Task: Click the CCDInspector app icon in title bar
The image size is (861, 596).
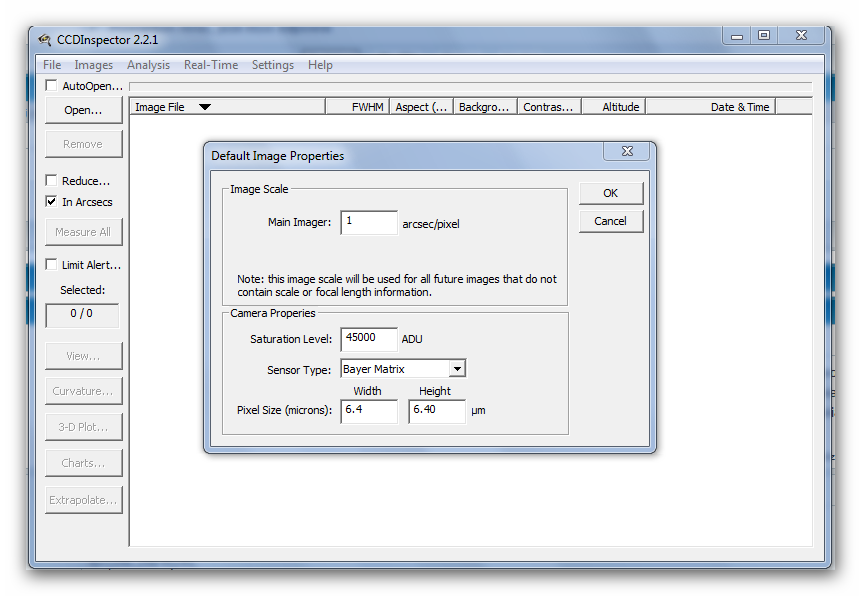Action: (44, 40)
